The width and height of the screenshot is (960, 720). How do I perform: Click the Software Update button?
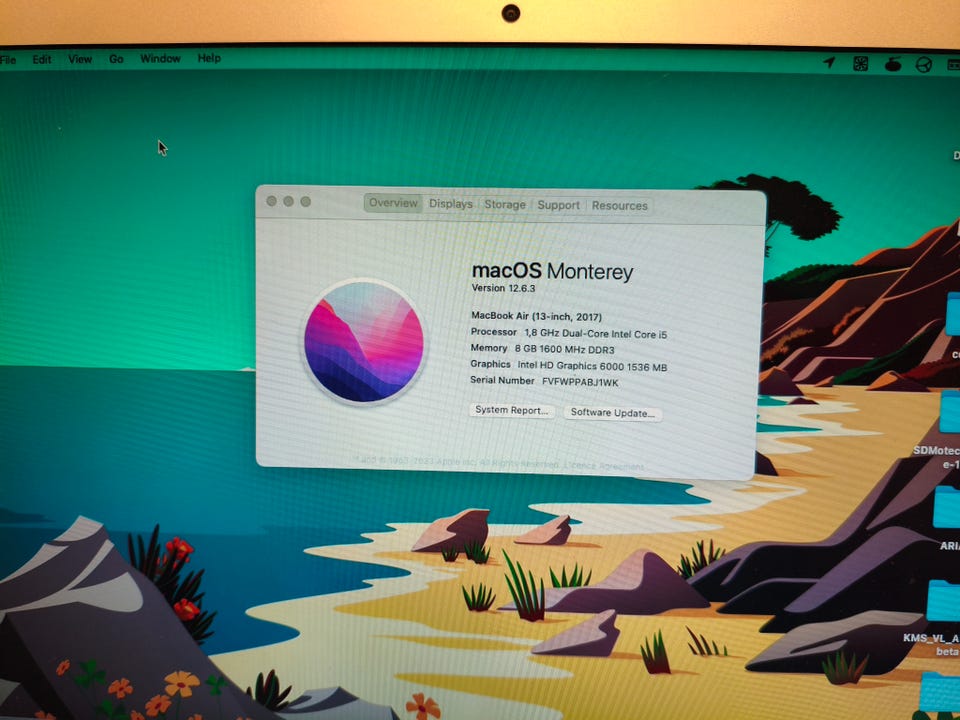tap(612, 413)
